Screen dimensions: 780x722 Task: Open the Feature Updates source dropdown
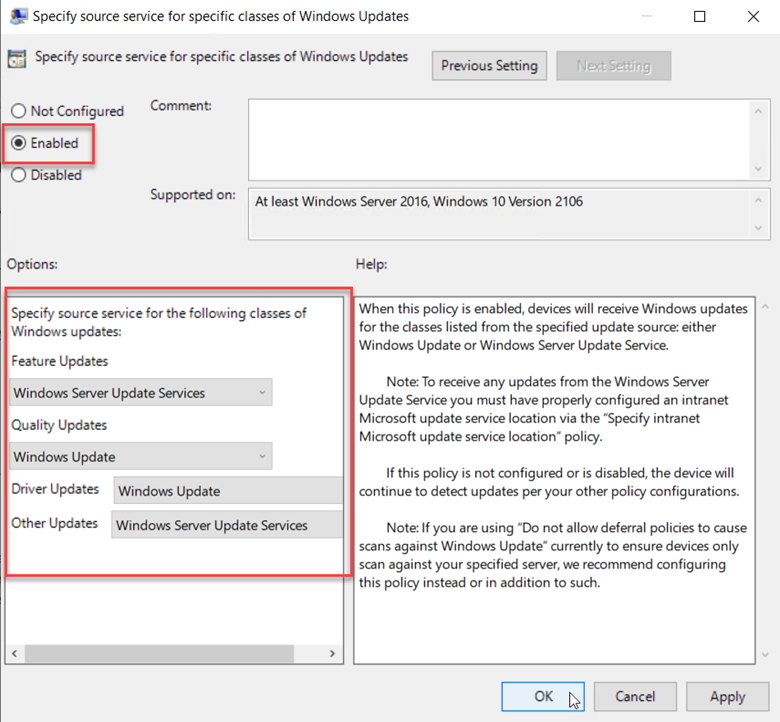[141, 393]
